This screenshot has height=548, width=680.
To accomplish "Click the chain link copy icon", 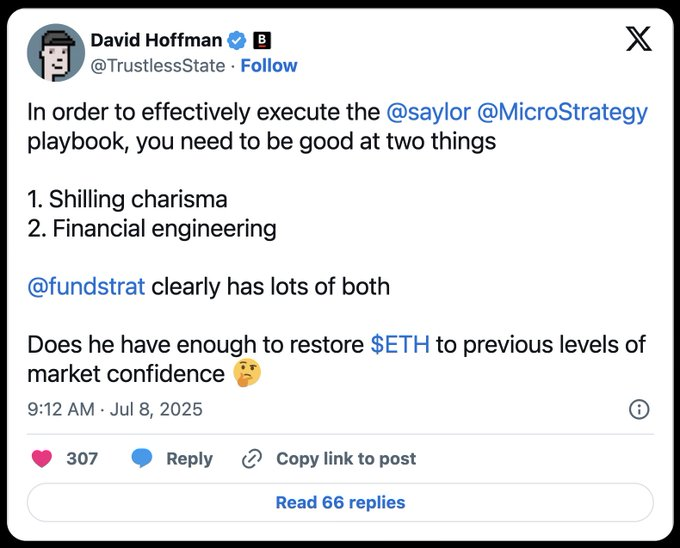I will (x=252, y=459).
